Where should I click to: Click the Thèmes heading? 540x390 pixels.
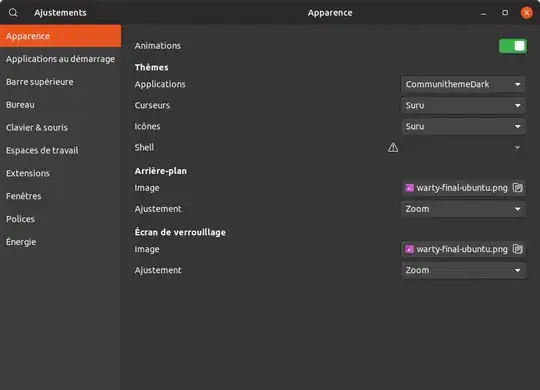pos(152,67)
